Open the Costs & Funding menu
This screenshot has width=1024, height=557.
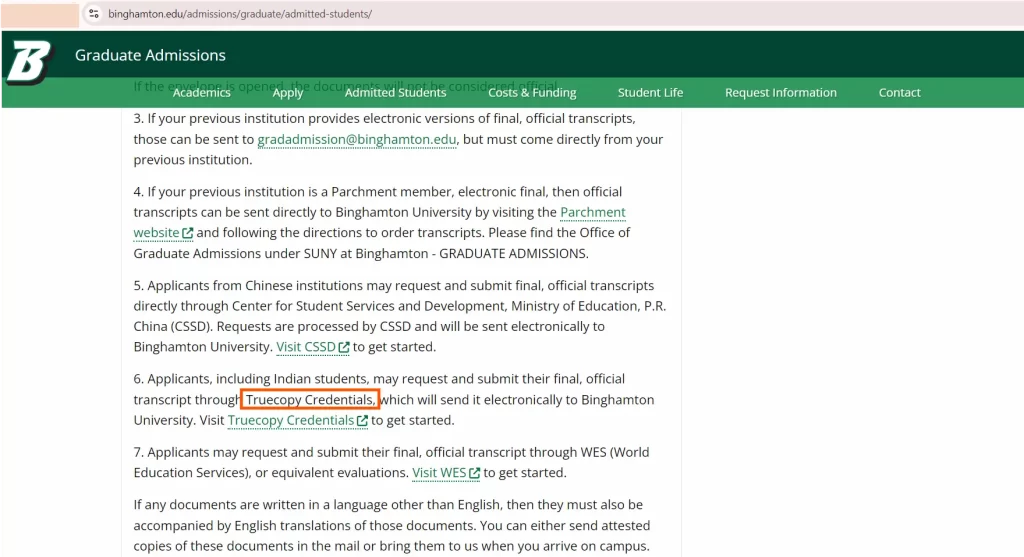point(532,93)
